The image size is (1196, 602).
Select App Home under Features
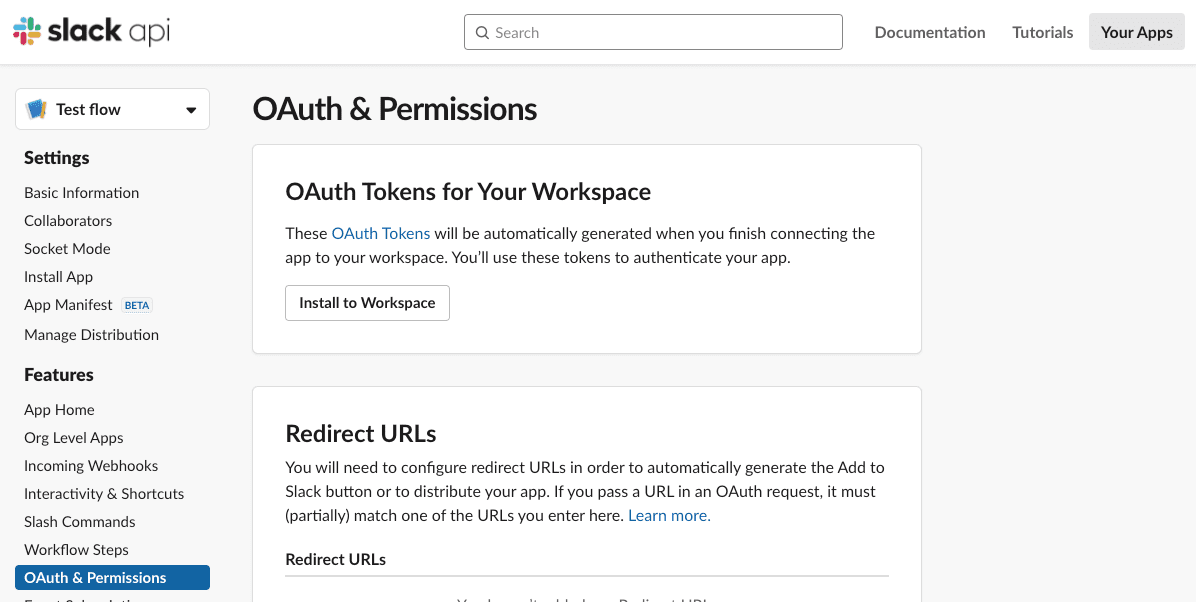coord(59,409)
